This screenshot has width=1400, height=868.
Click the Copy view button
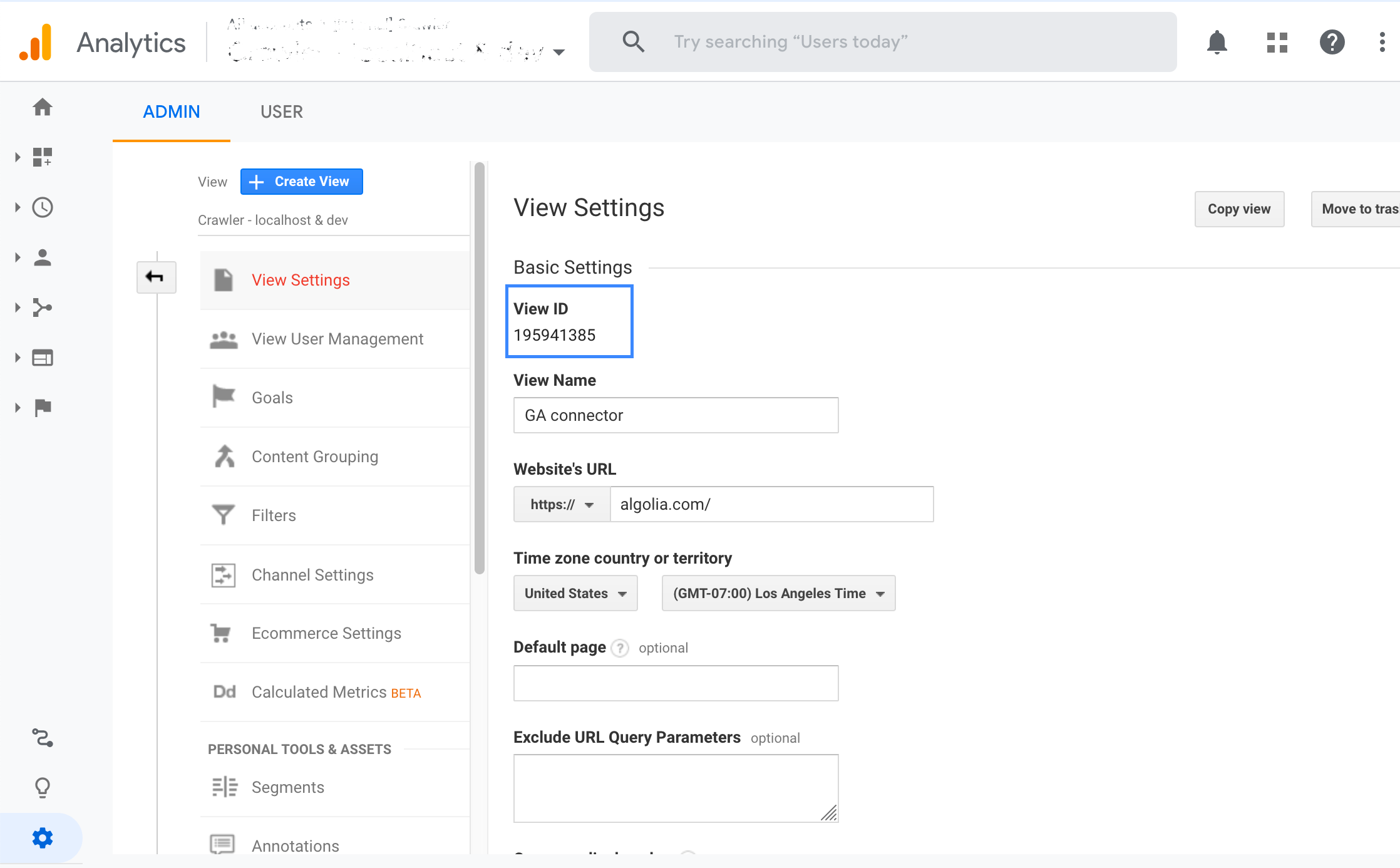[1239, 208]
